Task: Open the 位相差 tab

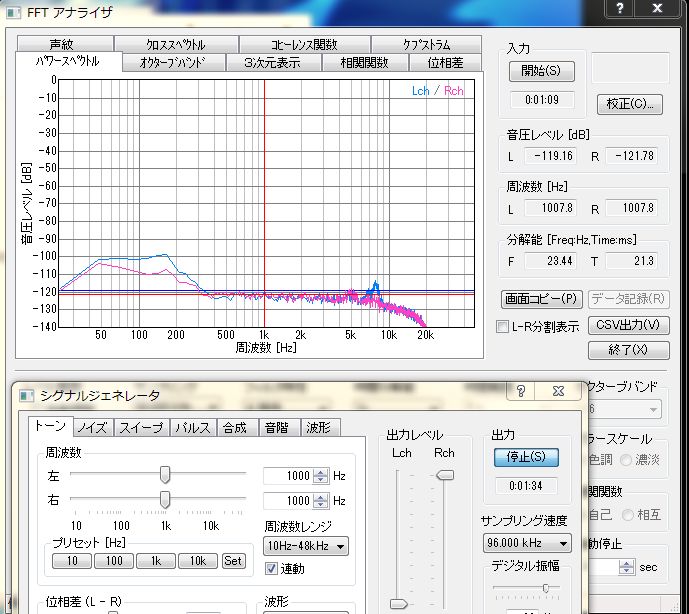Action: [446, 62]
